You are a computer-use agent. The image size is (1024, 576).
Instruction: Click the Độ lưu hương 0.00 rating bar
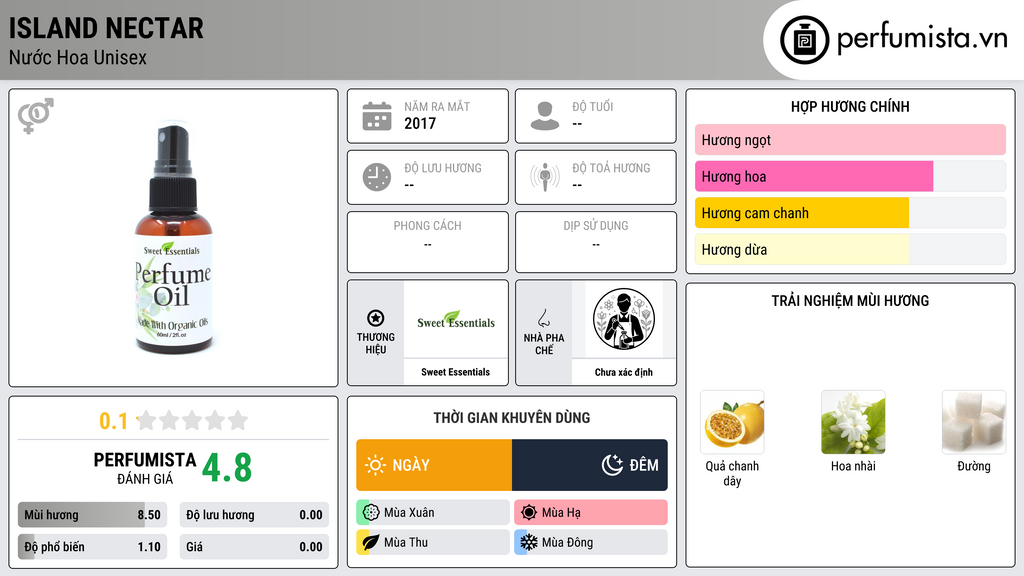(254, 515)
